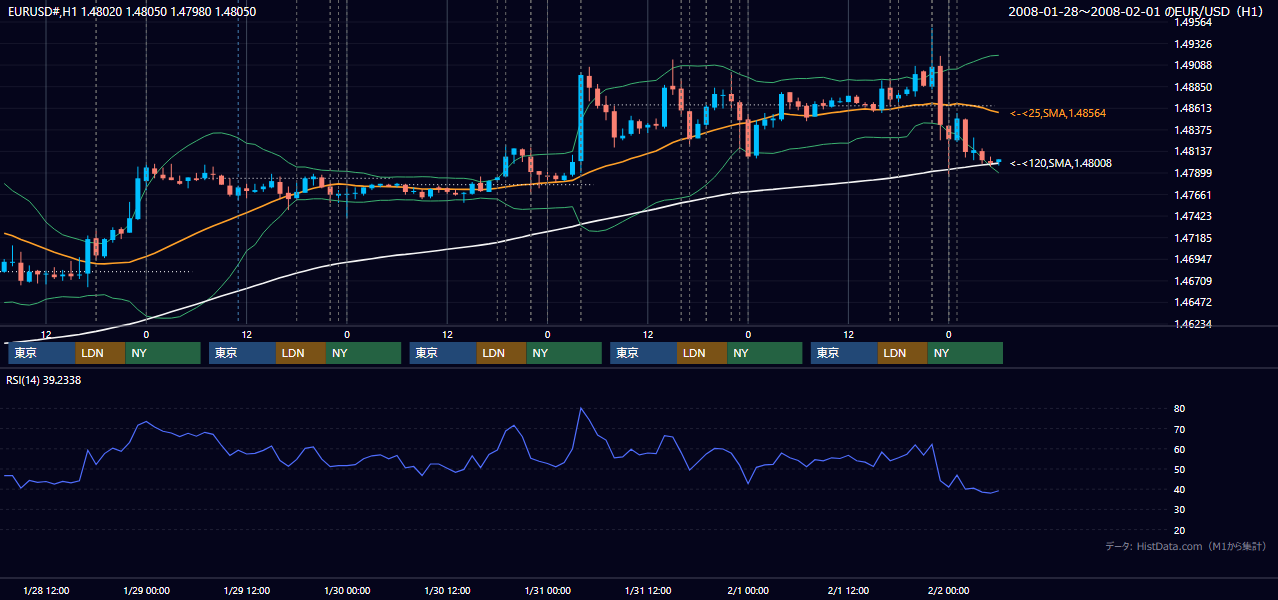Screen dimensions: 1278x600
Task: Click price axis value 1.48375
Action: 1193,130
